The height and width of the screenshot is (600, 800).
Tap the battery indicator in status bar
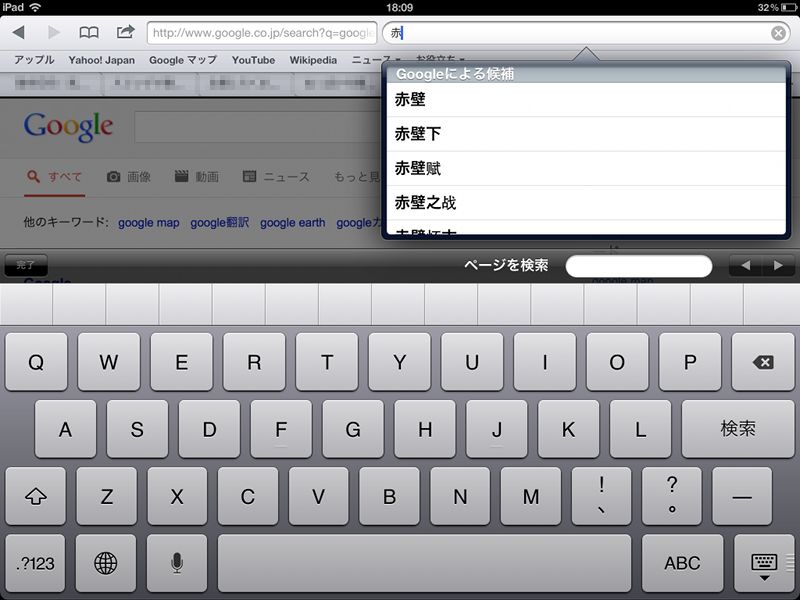coord(789,7)
